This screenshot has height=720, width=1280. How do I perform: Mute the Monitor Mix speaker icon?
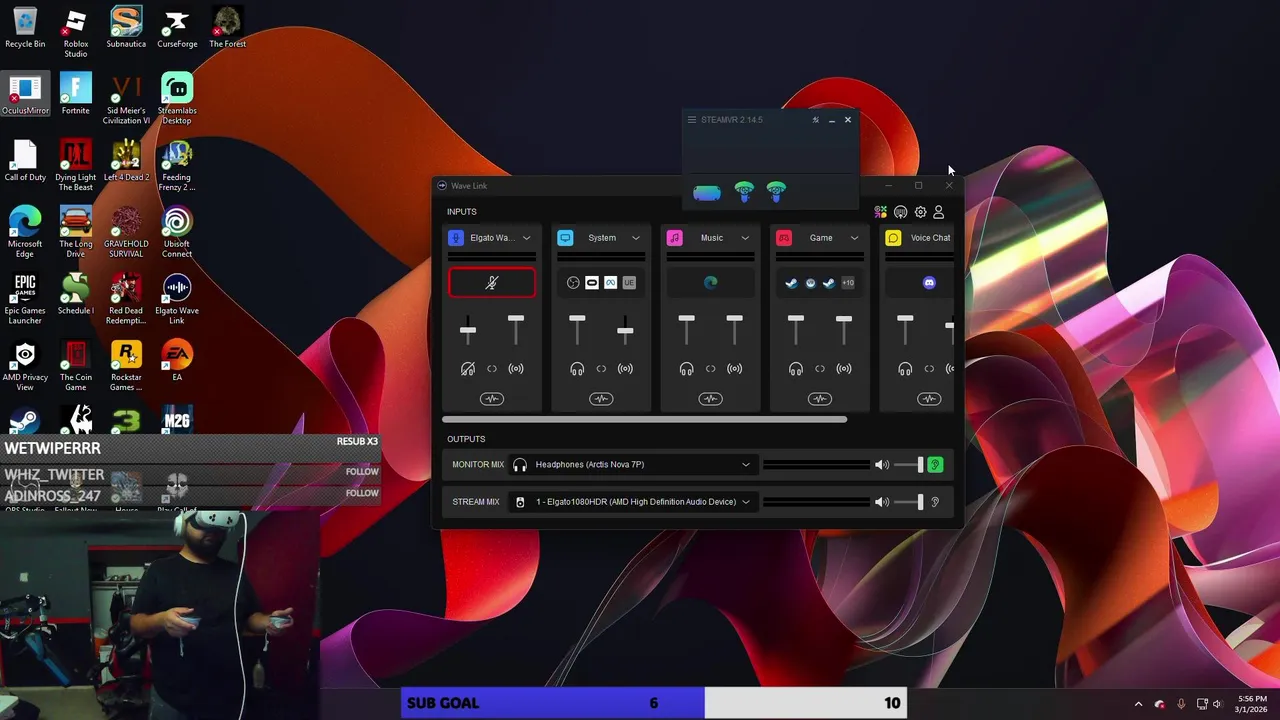pyautogui.click(x=881, y=465)
